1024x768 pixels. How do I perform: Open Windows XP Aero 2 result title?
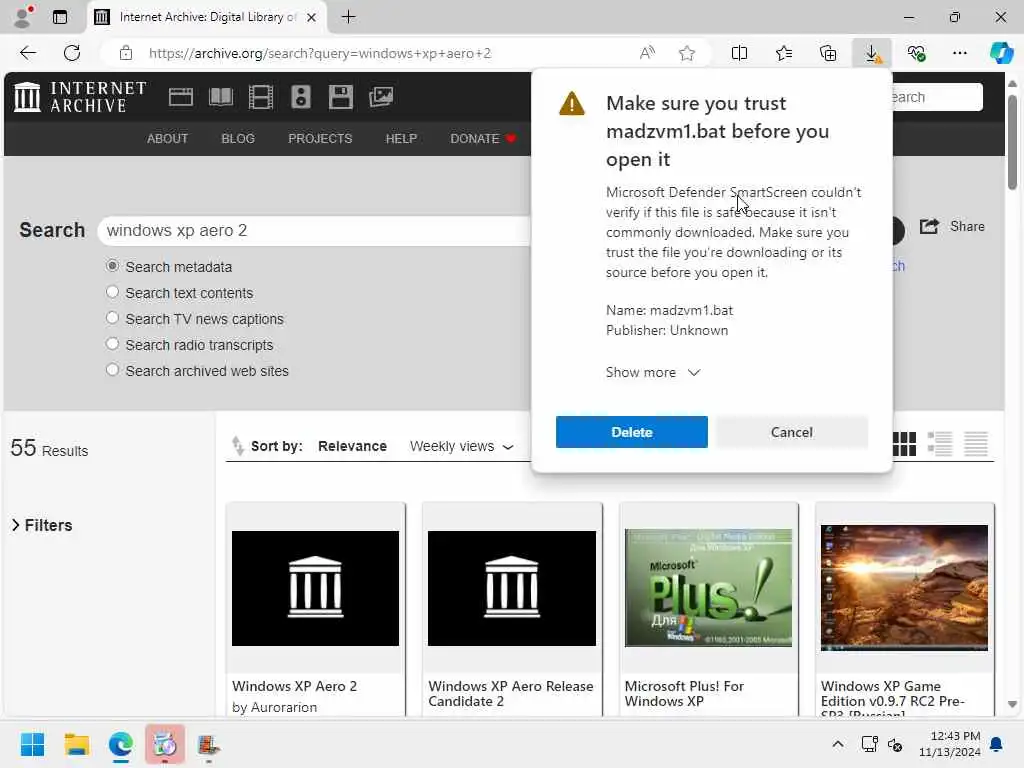(295, 686)
